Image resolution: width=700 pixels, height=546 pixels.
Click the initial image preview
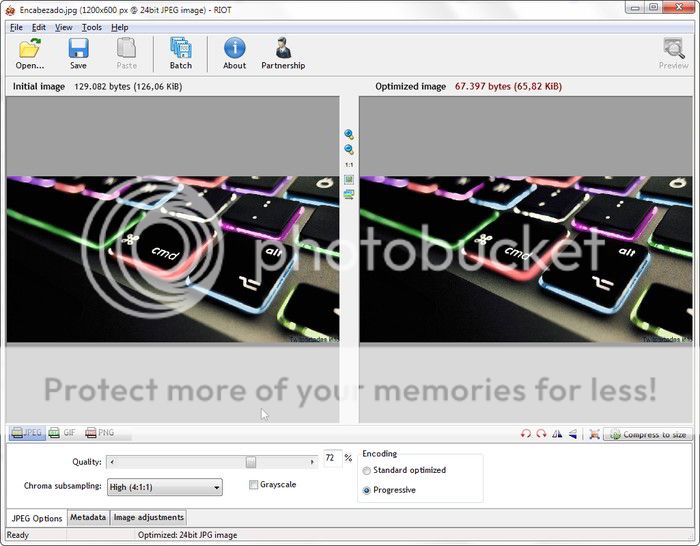[x=172, y=259]
